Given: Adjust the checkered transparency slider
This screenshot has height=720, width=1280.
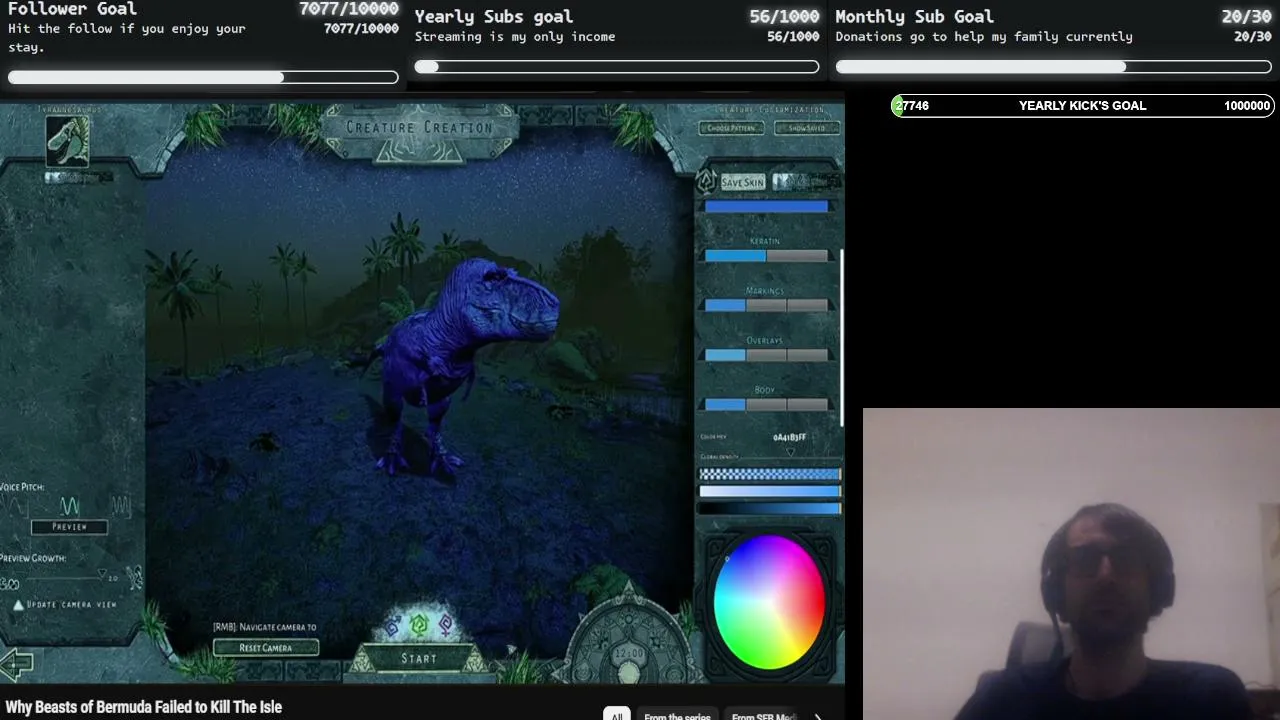Looking at the screenshot, I should 769,474.
